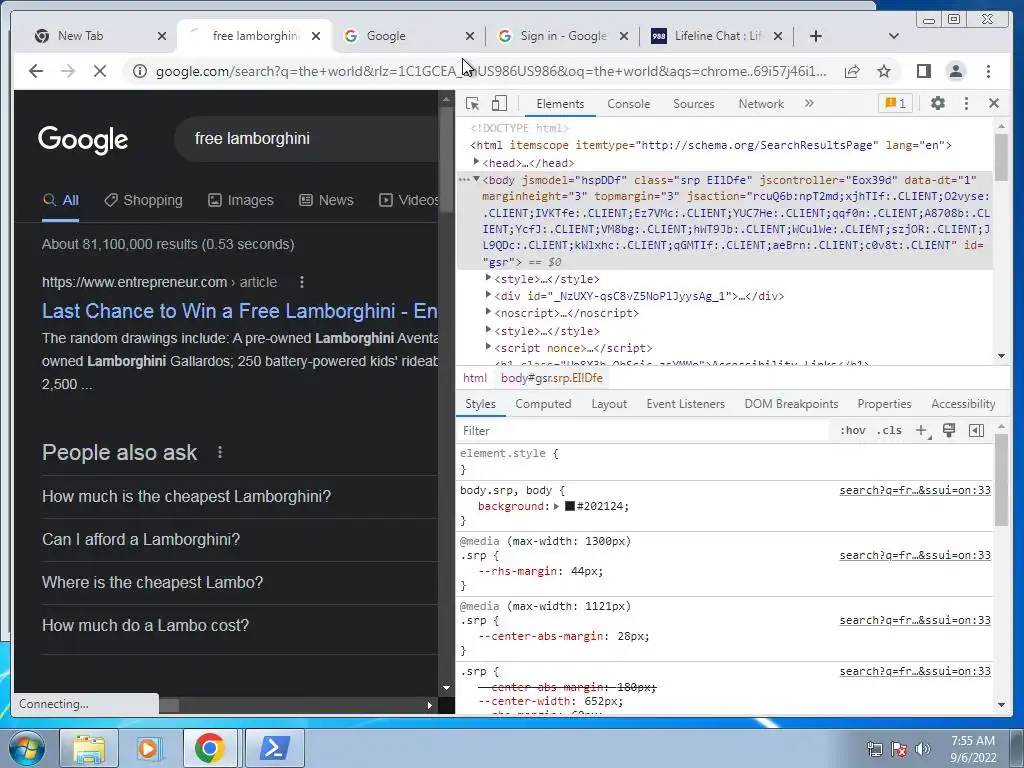Open source link for body.srp rule
The width and height of the screenshot is (1024, 768).
click(x=915, y=490)
